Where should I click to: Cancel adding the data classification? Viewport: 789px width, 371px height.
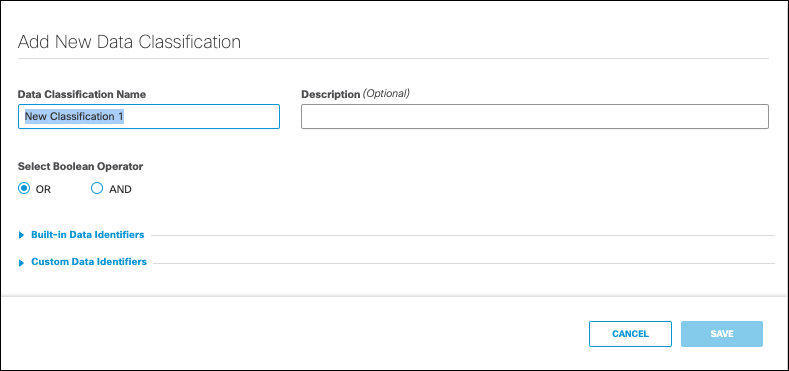(x=630, y=334)
